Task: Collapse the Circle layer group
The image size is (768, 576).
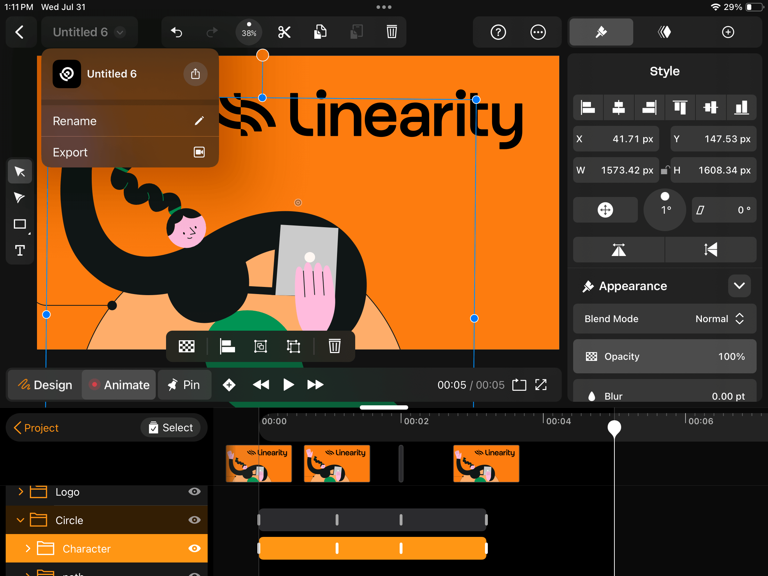Action: (21, 520)
